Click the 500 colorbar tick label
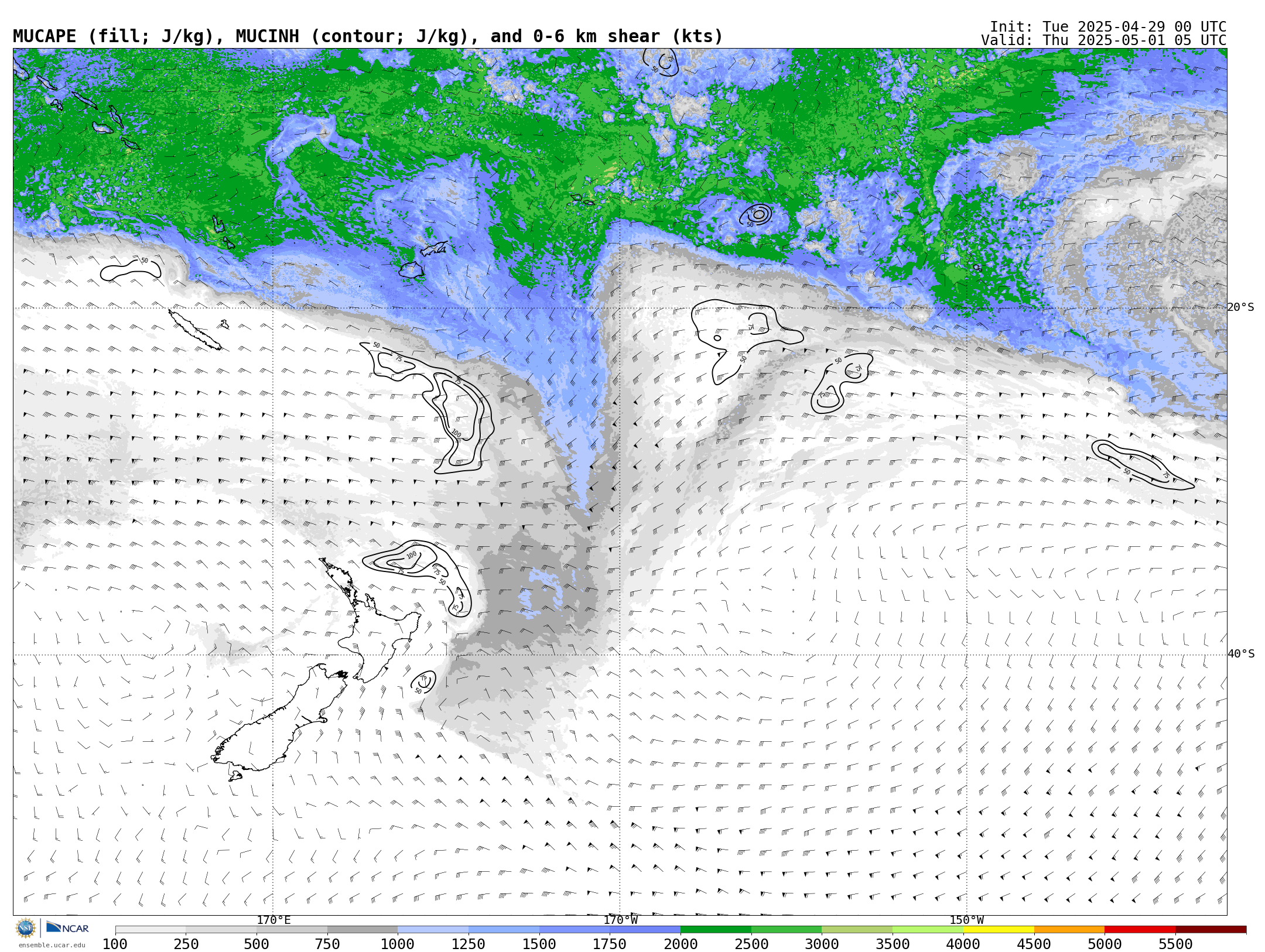The height and width of the screenshot is (952, 1265). coord(257,944)
